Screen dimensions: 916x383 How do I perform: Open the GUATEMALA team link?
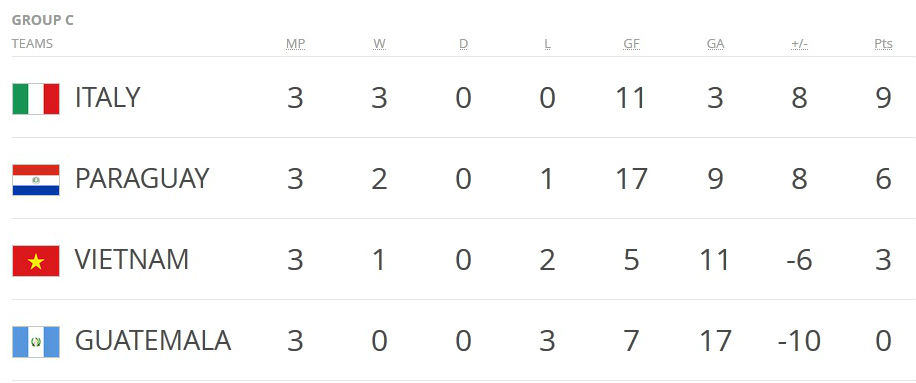click(x=153, y=341)
